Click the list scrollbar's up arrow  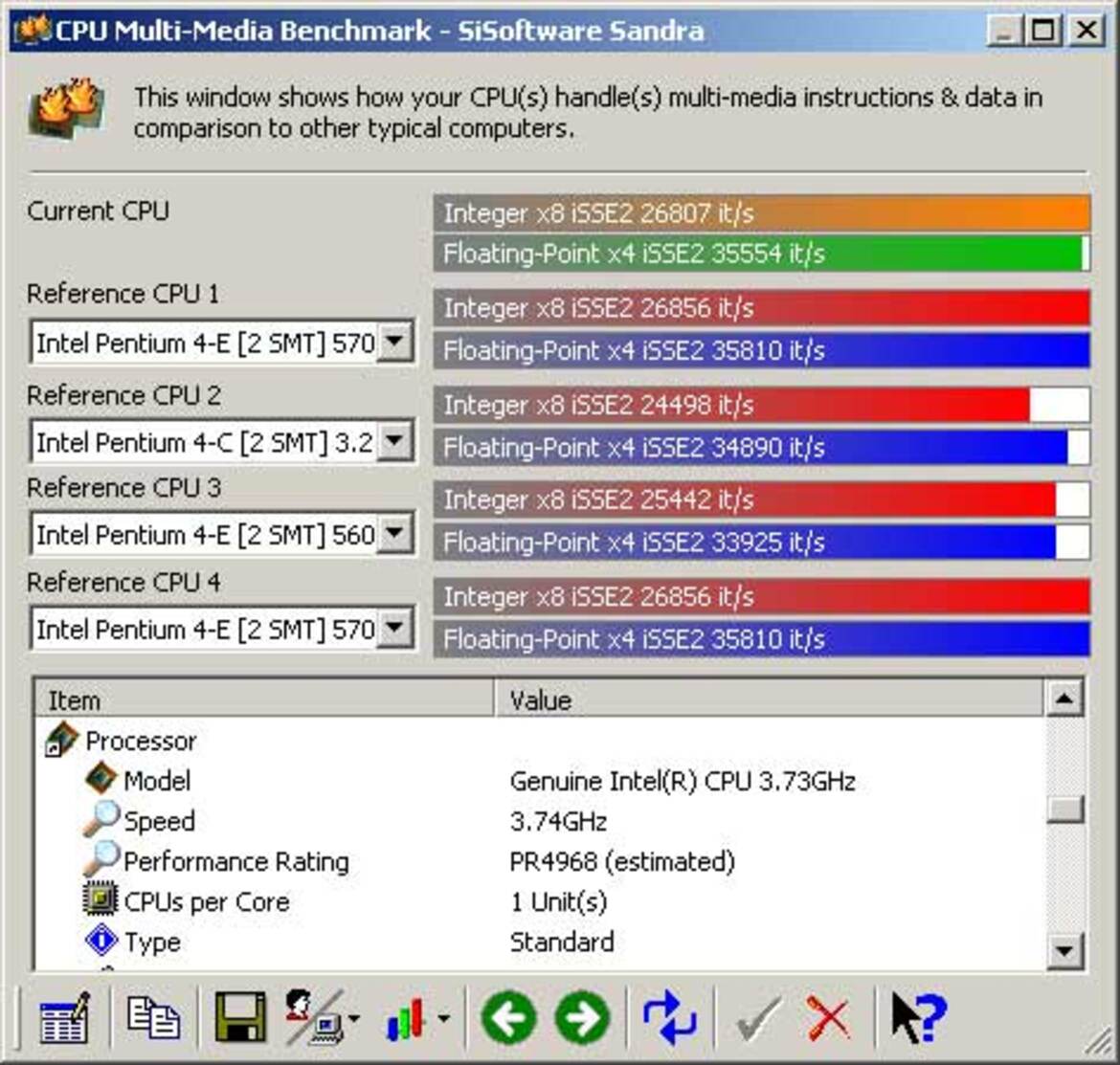1064,699
